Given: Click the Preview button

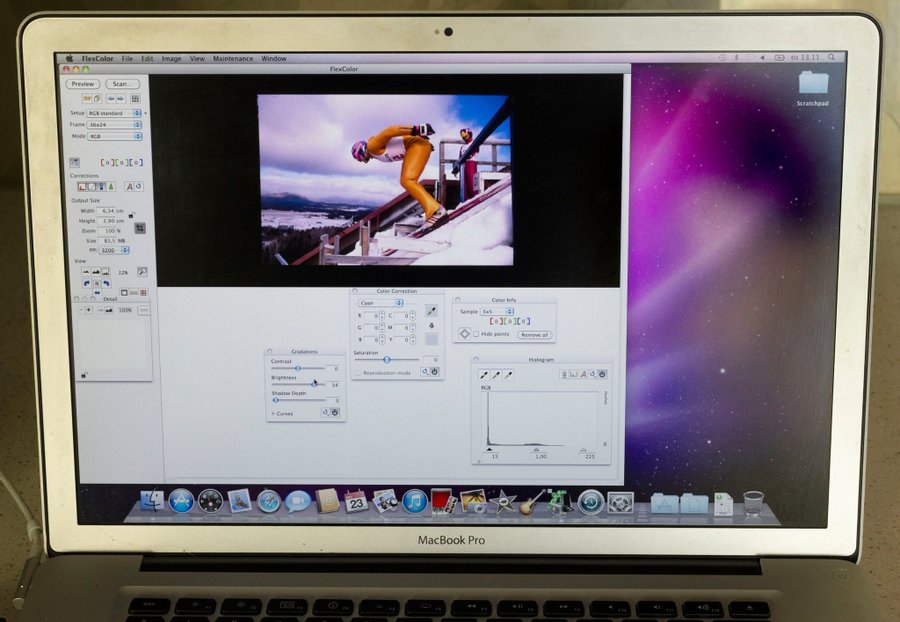Looking at the screenshot, I should tap(82, 84).
